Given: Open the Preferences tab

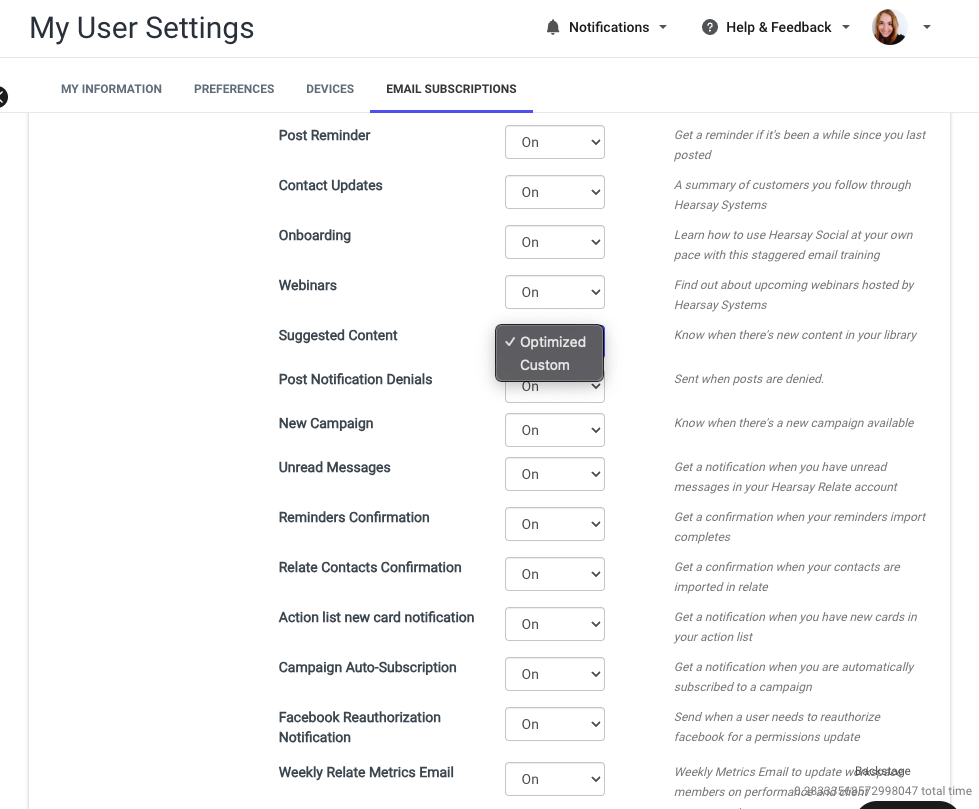Looking at the screenshot, I should [234, 89].
